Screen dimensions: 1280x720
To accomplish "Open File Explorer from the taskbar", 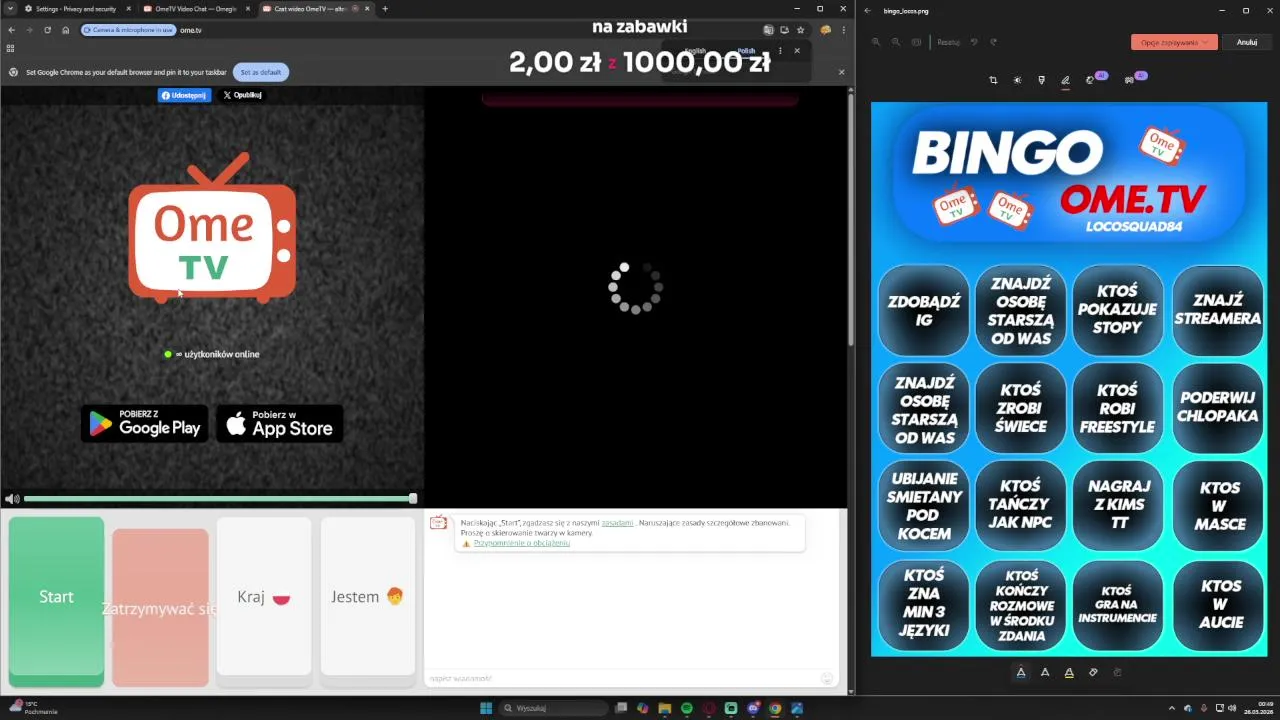I will click(664, 708).
